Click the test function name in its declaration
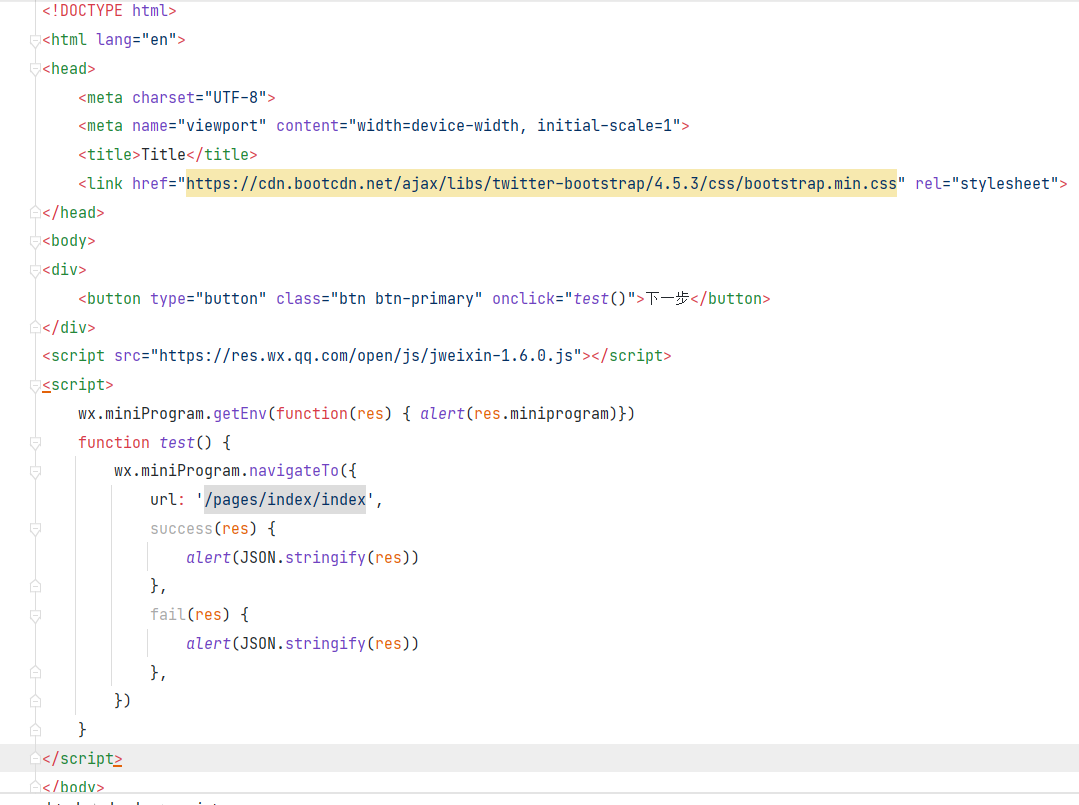 tap(177, 442)
